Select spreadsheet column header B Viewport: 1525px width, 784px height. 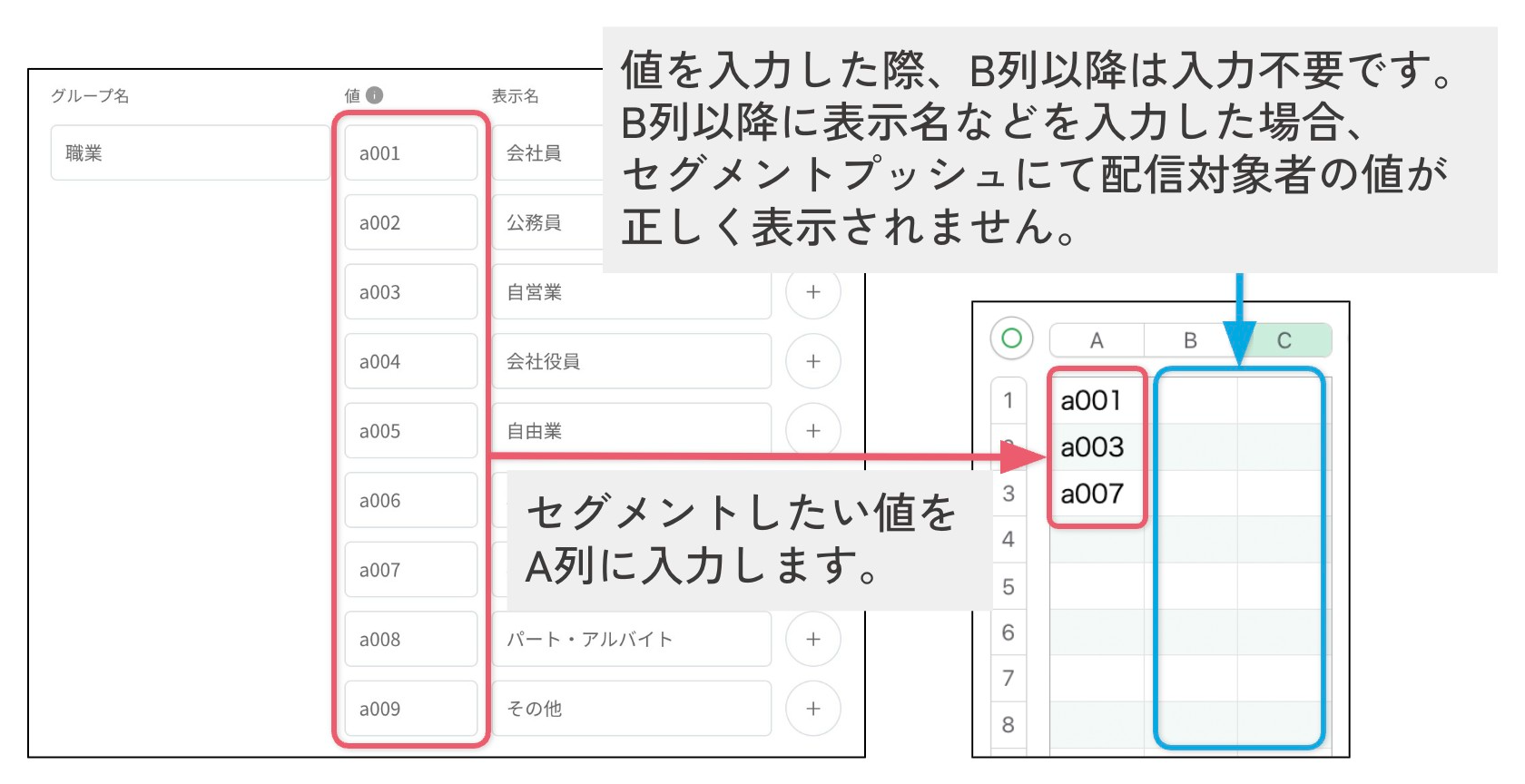point(1190,340)
